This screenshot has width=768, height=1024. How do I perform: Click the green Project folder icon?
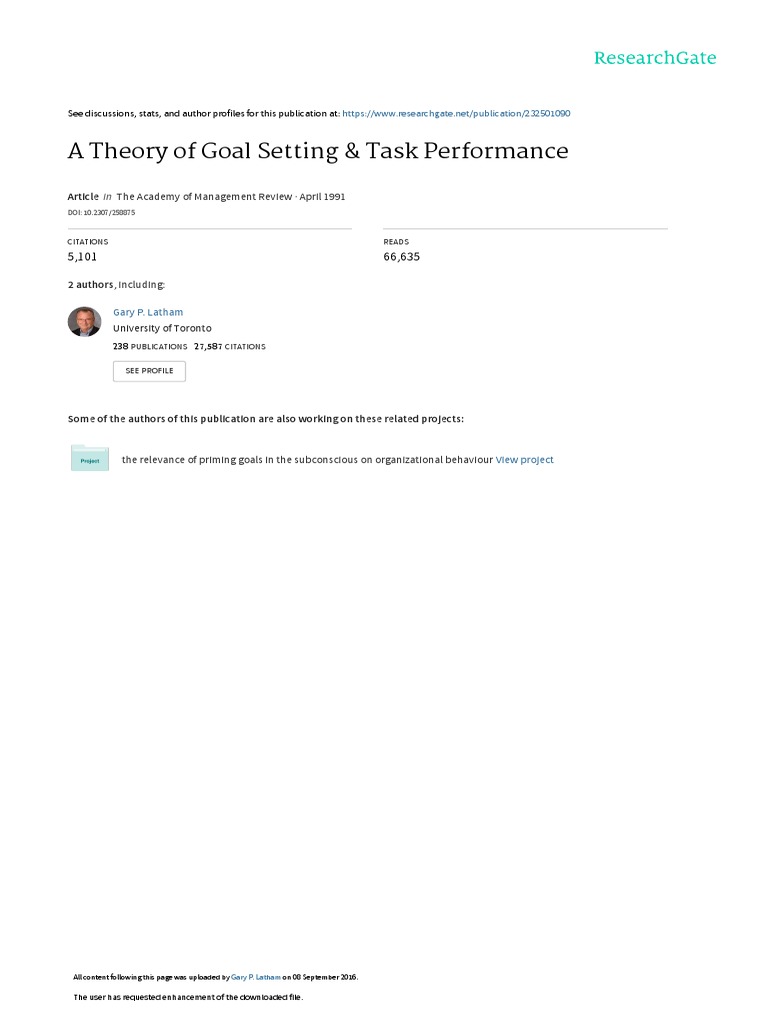[x=90, y=459]
